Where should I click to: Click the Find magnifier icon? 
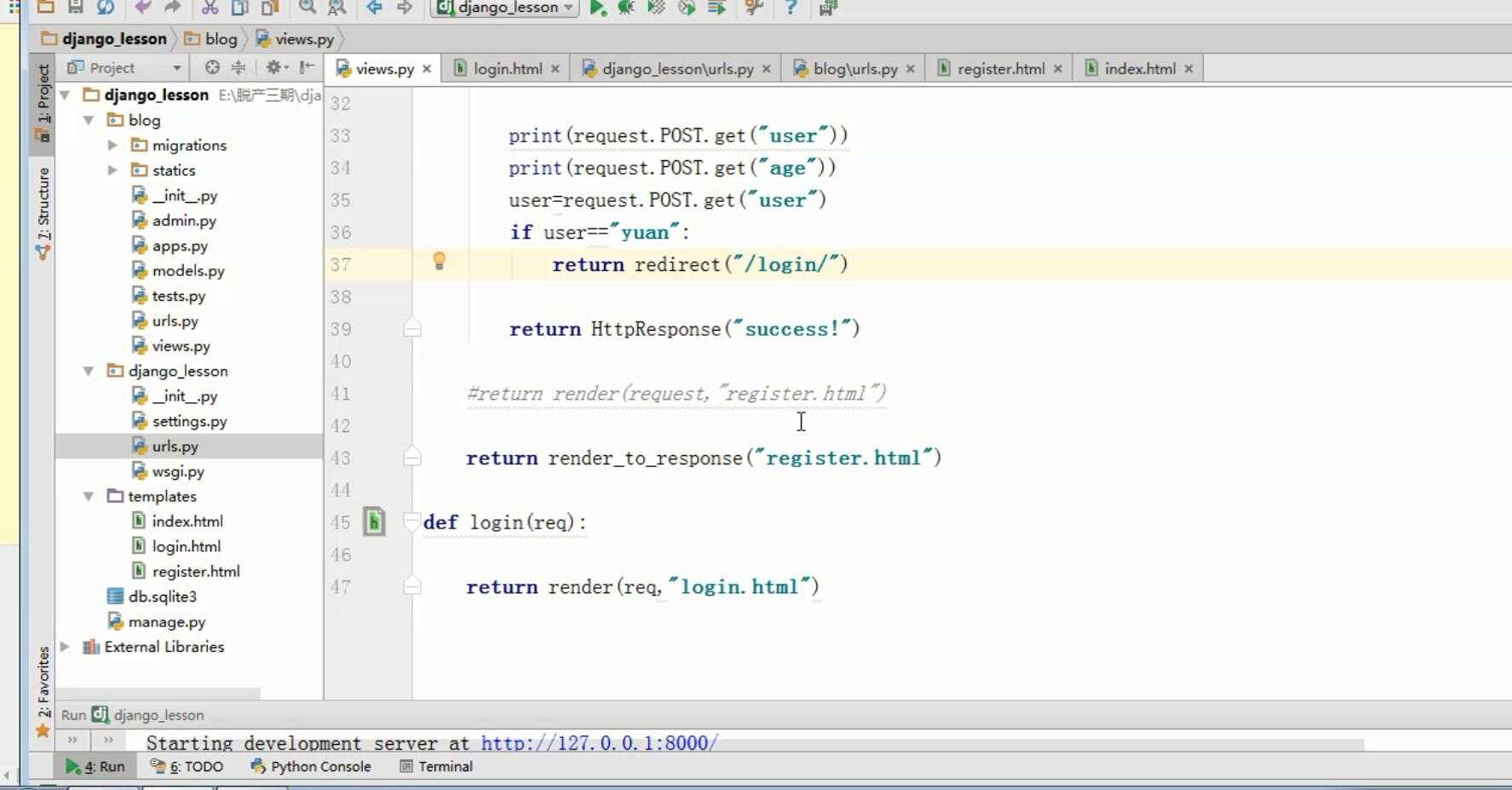(x=307, y=8)
